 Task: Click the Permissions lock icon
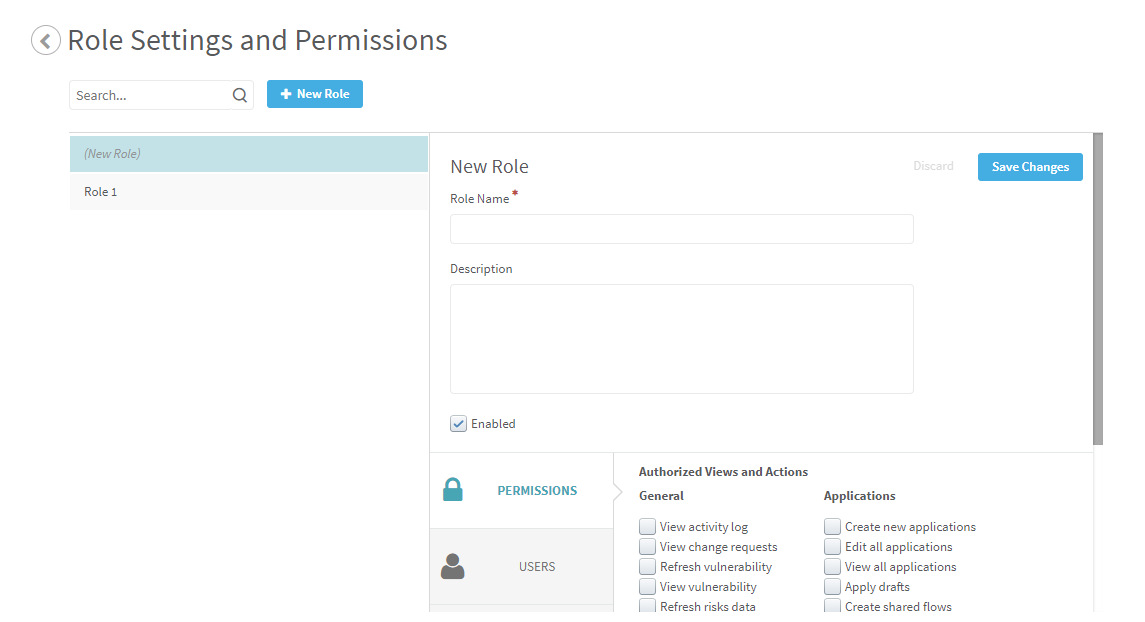coord(453,490)
